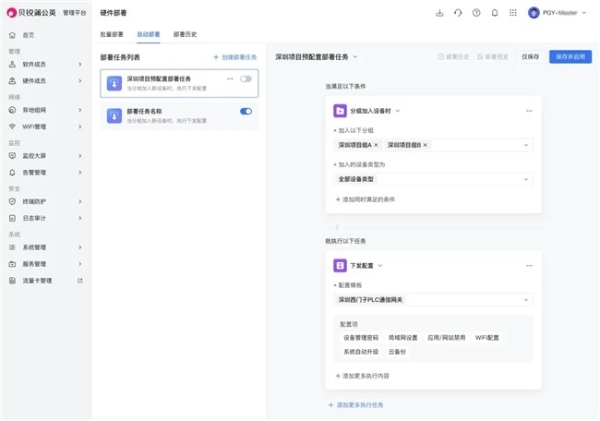This screenshot has height=421, width=600.
Task: Enable the 深圳项目预配置部署任务 toggle switch
Action: (246, 79)
